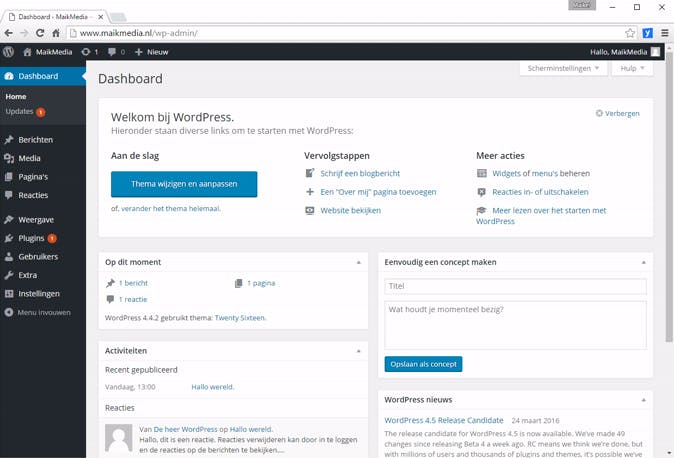The height and width of the screenshot is (458, 674).
Task: Click the Extra wrench icon in the sidebar
Action: [9, 275]
